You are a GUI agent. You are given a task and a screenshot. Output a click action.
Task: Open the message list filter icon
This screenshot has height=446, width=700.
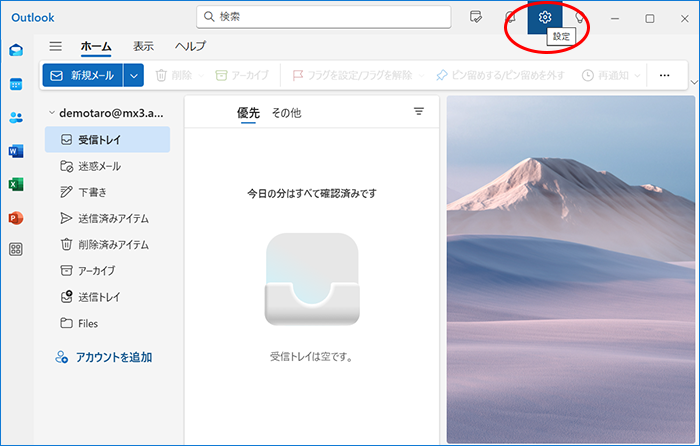point(418,111)
